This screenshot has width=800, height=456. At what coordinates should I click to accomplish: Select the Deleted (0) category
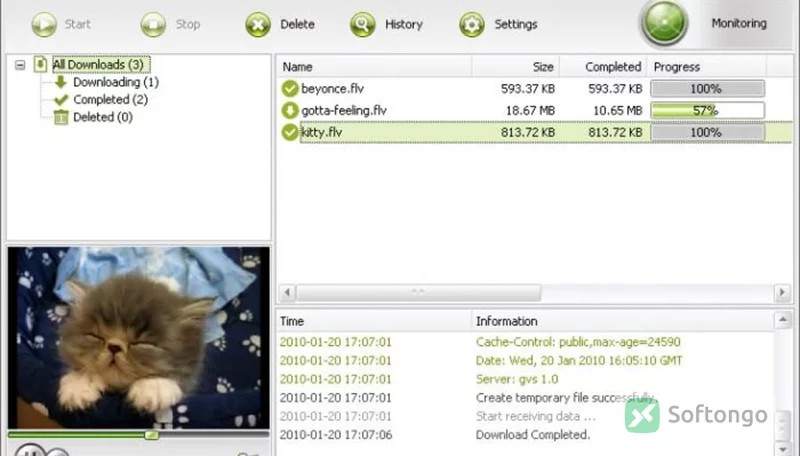coord(103,117)
